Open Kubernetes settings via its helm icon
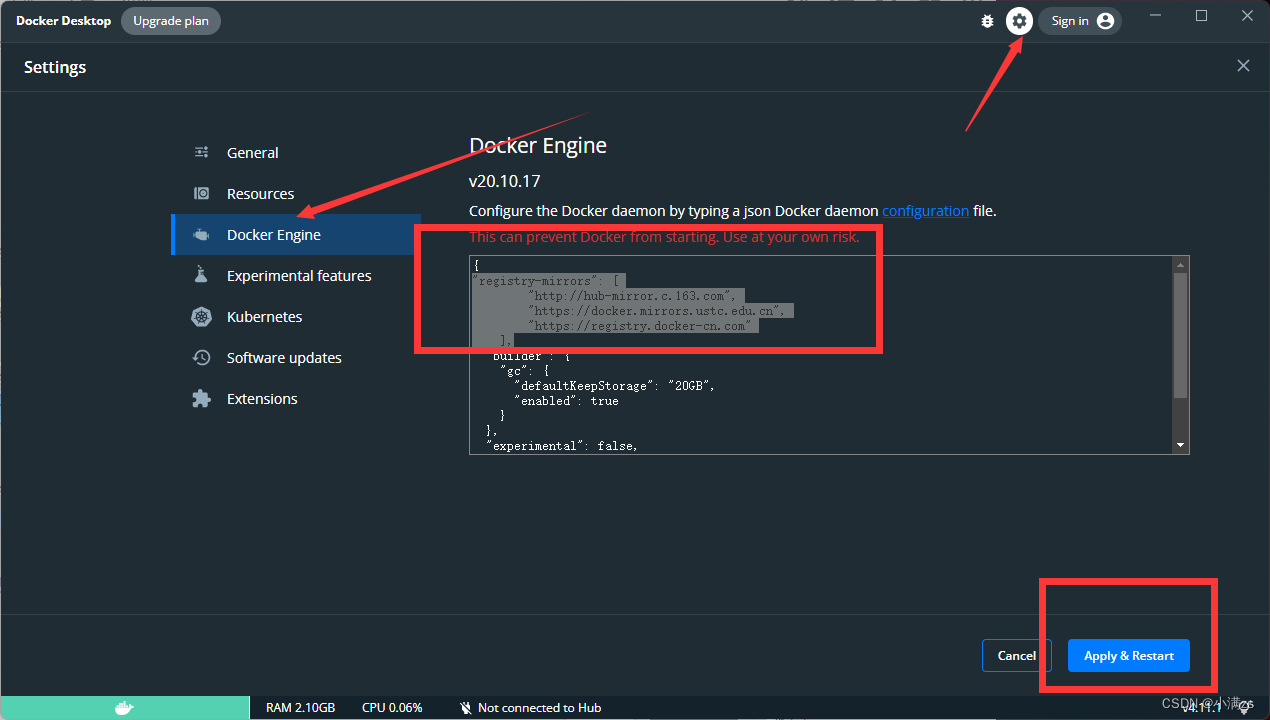 (x=200, y=316)
